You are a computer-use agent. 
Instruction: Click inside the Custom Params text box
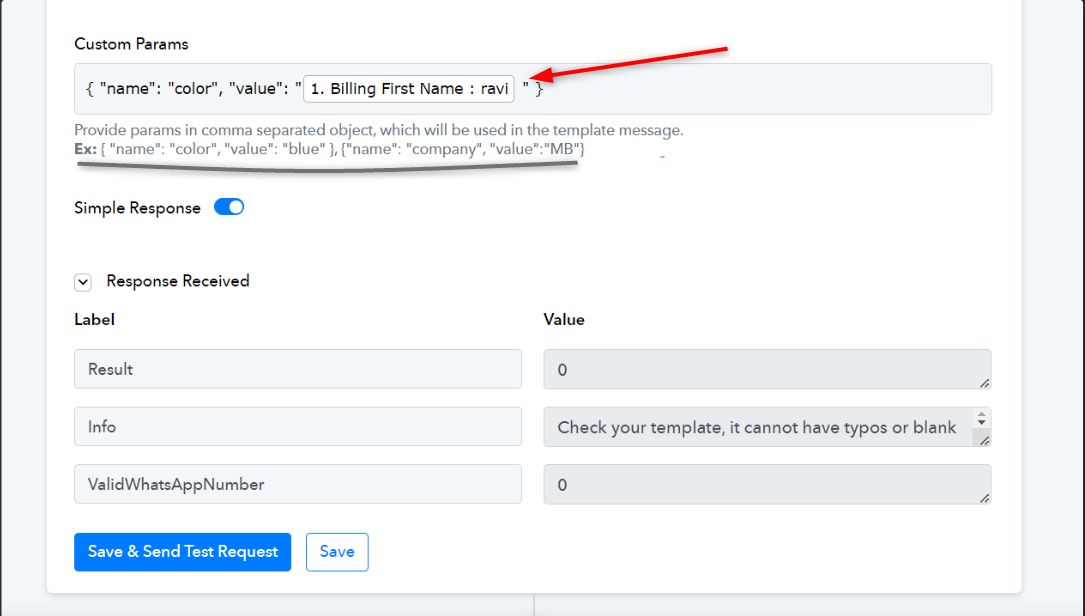tap(761, 89)
